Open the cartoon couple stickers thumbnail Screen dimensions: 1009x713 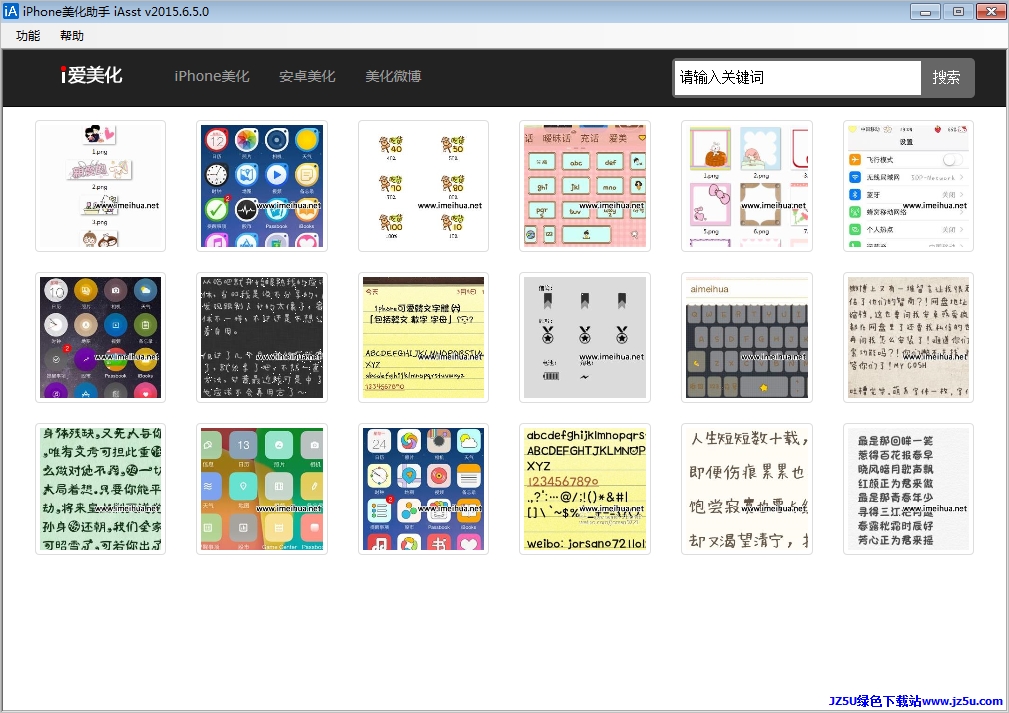[100, 186]
